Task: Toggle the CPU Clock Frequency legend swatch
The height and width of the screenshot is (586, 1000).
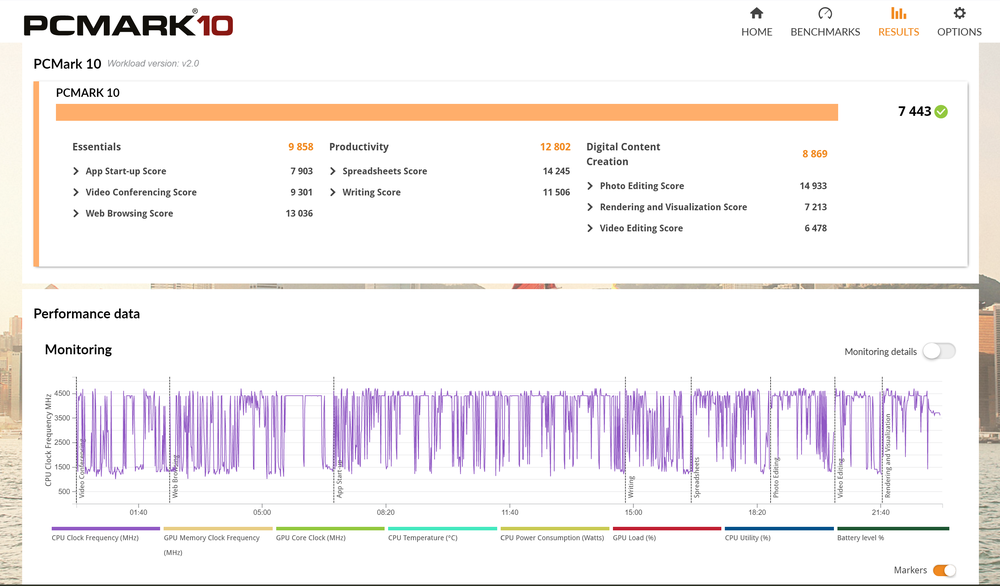Action: pyautogui.click(x=106, y=529)
